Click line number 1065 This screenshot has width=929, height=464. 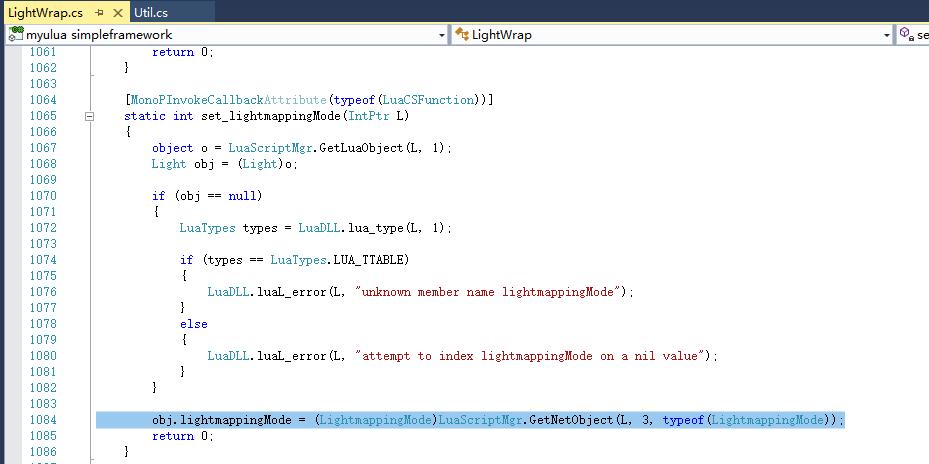tap(43, 116)
